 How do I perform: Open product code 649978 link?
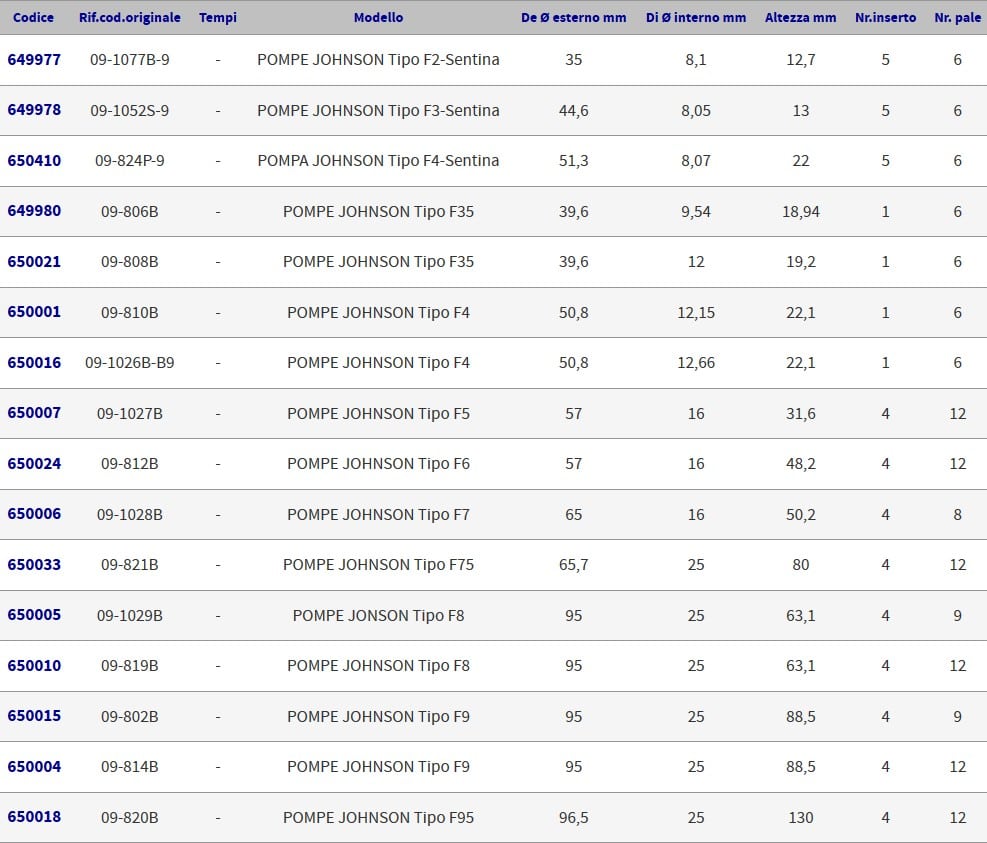[x=34, y=110]
